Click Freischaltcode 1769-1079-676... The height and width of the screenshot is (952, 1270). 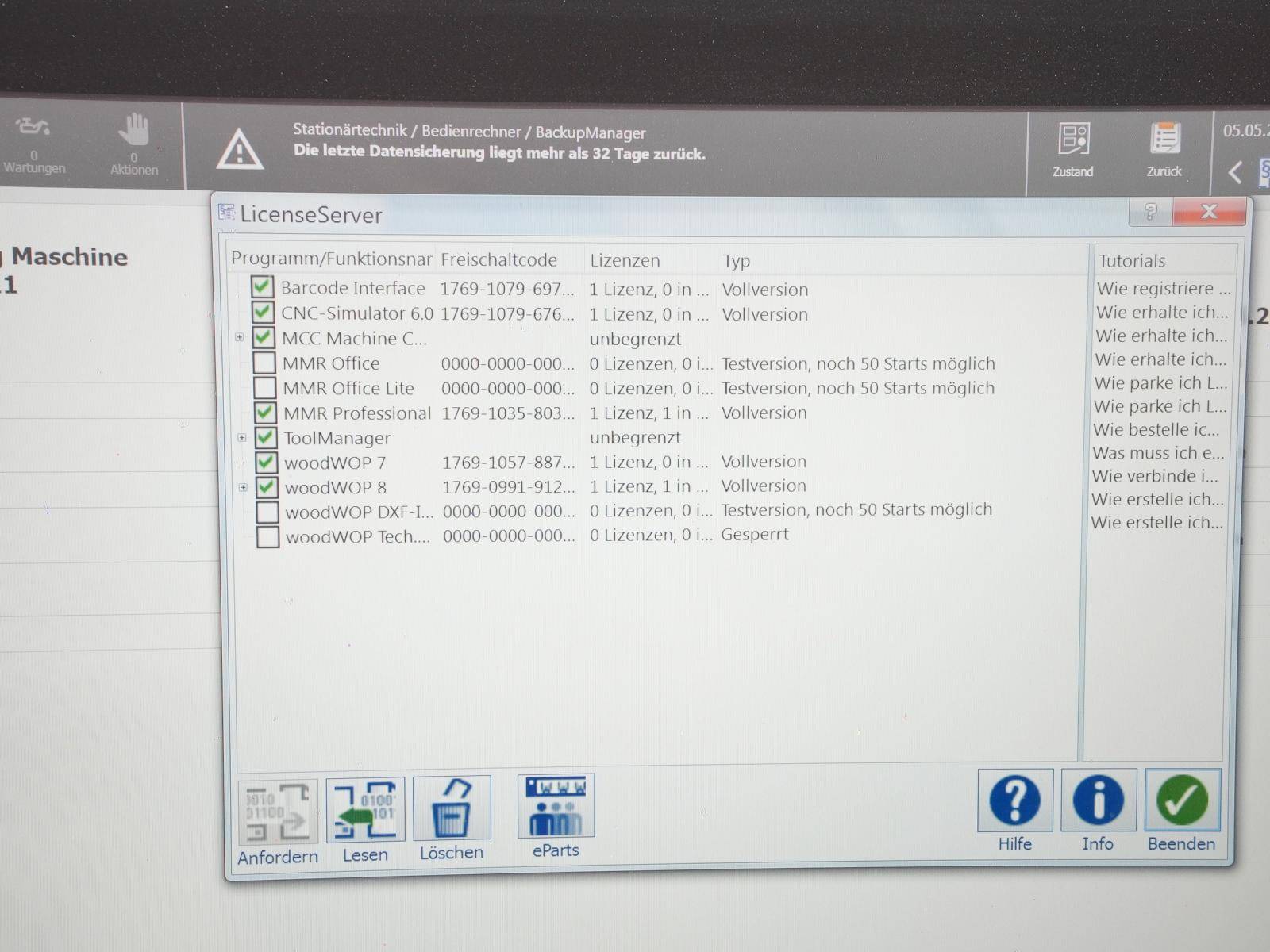click(x=507, y=313)
